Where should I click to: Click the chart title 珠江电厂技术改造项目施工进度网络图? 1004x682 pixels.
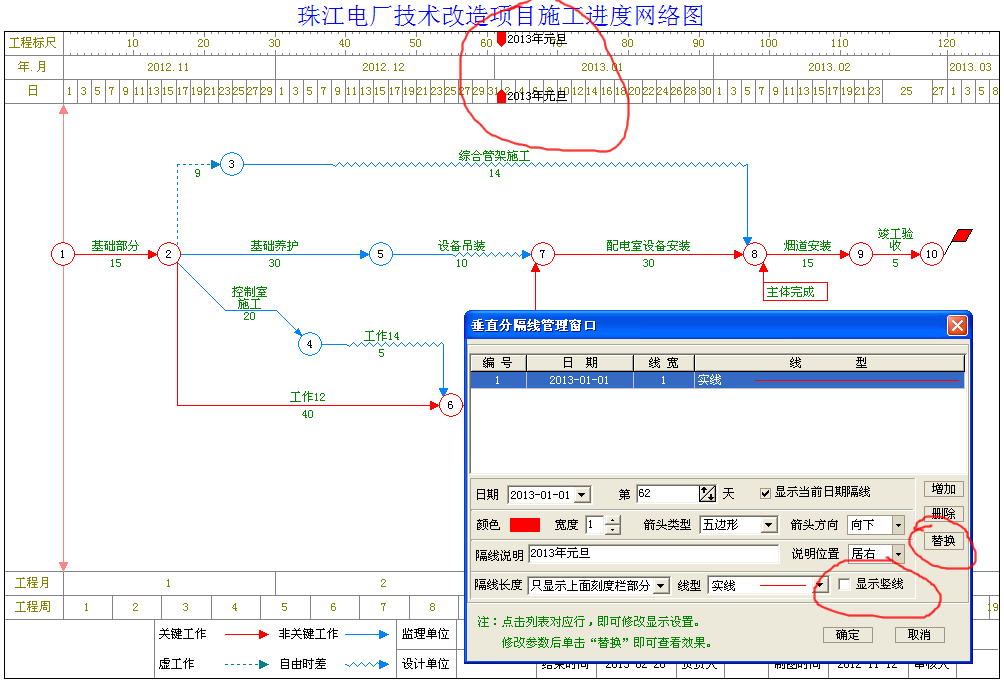(x=501, y=16)
